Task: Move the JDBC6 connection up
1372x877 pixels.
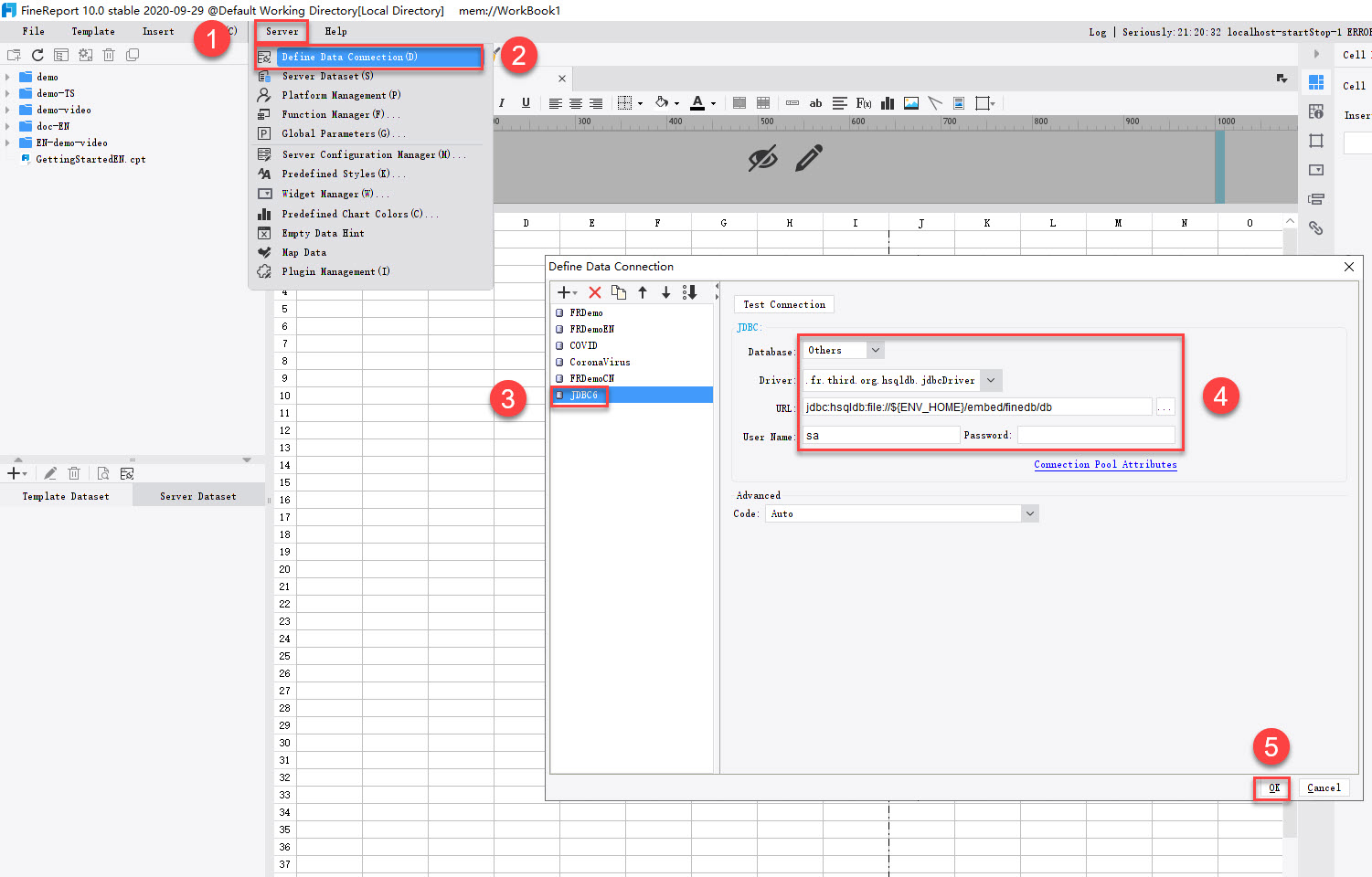Action: coord(643,291)
